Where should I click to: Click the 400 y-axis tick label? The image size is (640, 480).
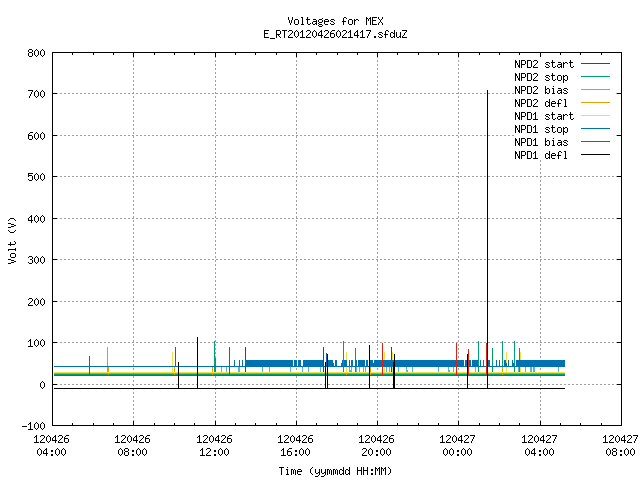pyautogui.click(x=36, y=219)
